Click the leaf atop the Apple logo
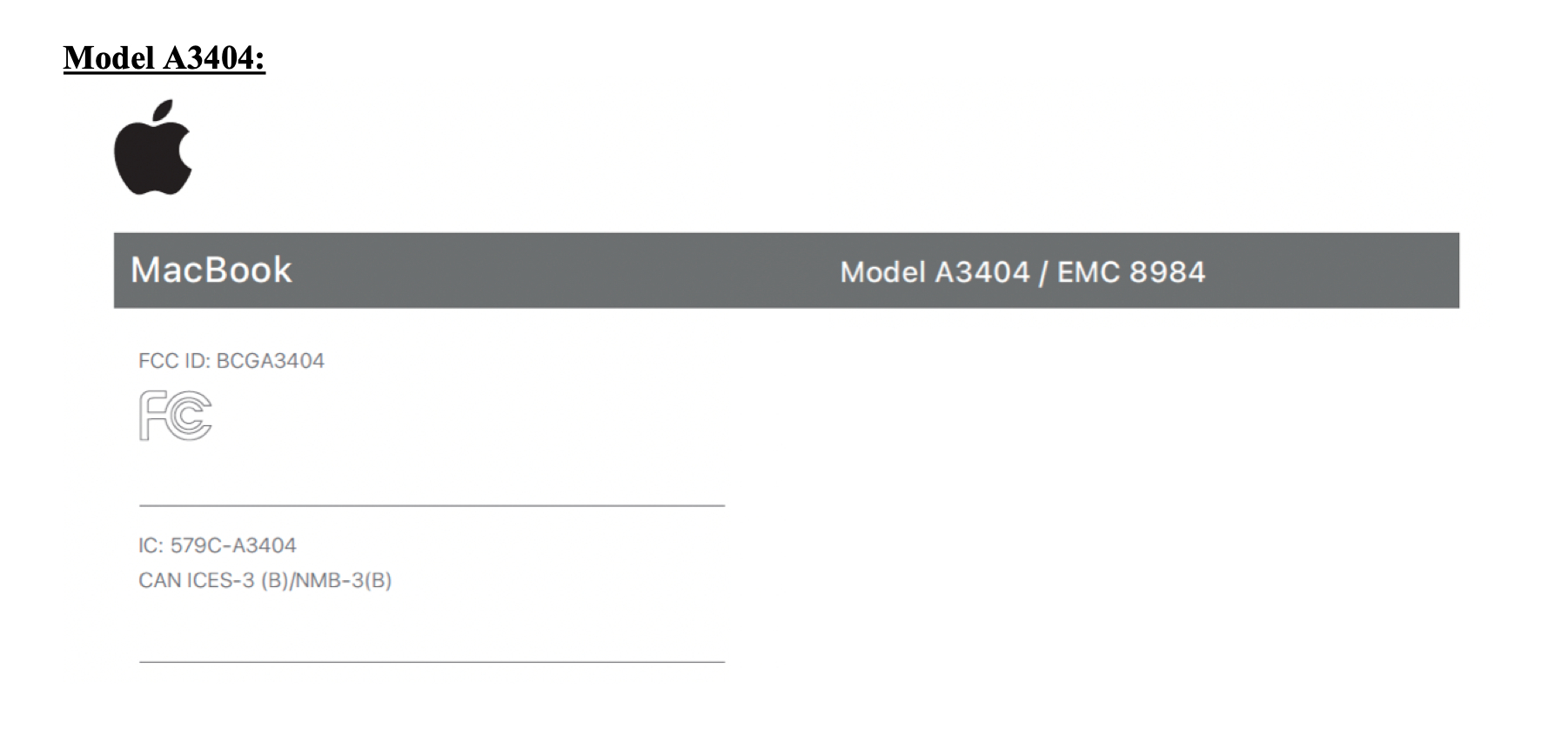 (x=164, y=112)
